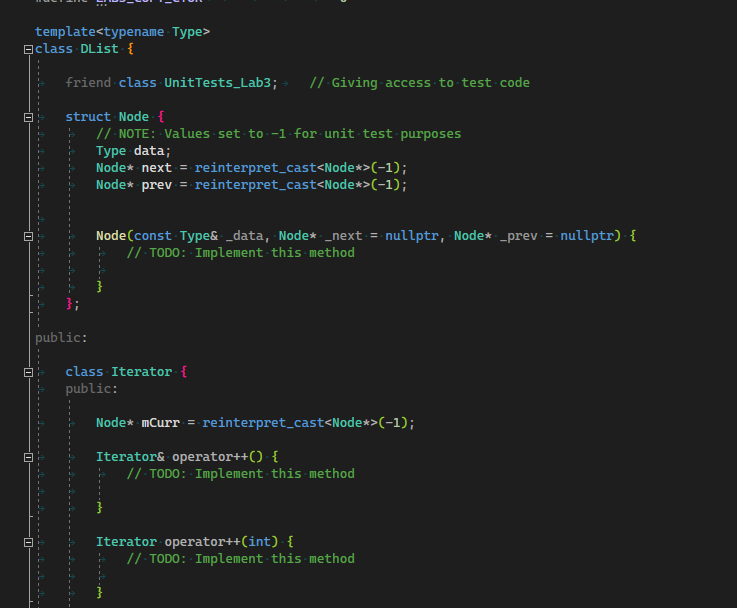Click the 'public:' label above class Iterator

click(61, 338)
